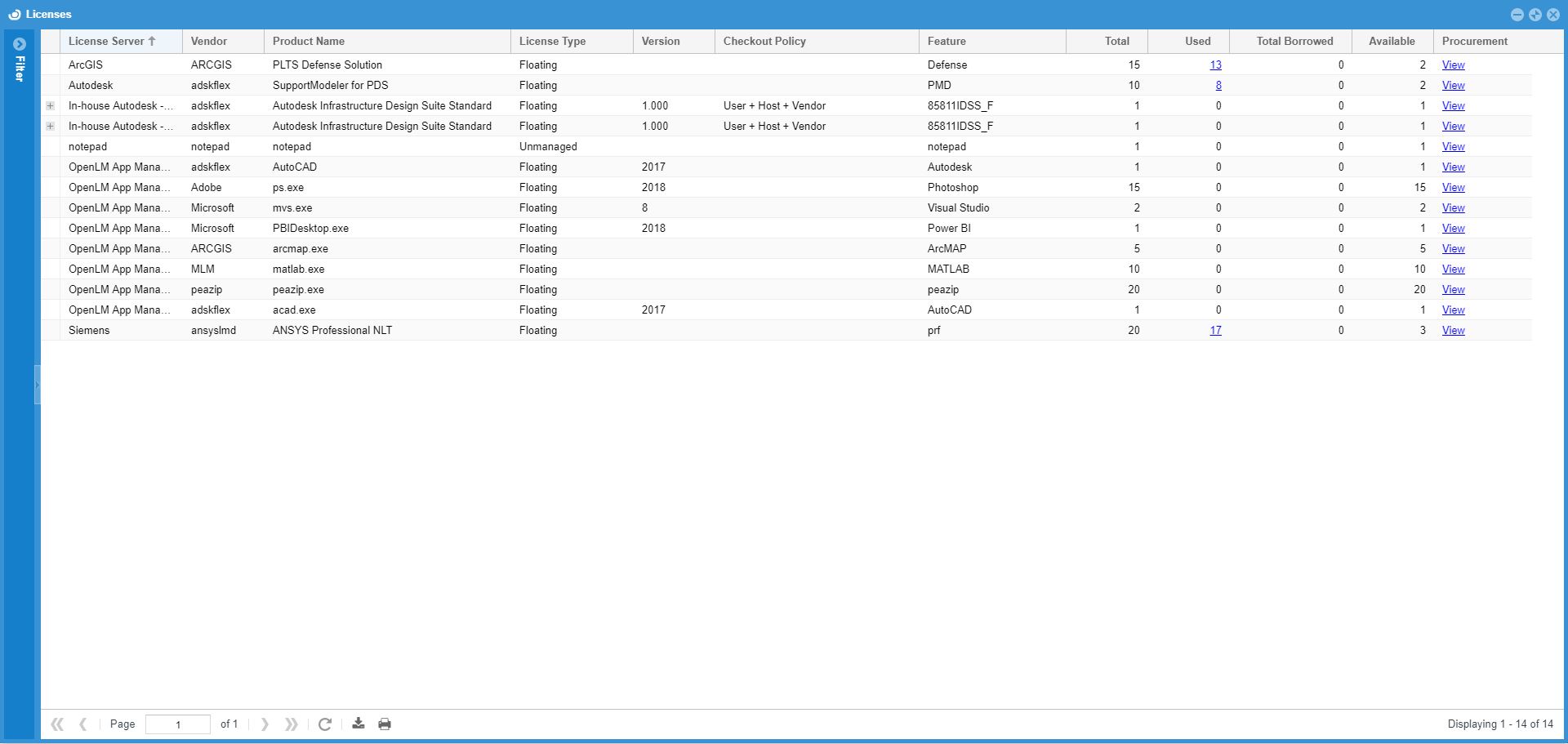This screenshot has width=1568, height=744.
Task: Open the View procurement link for notepad
Action: (x=1453, y=147)
